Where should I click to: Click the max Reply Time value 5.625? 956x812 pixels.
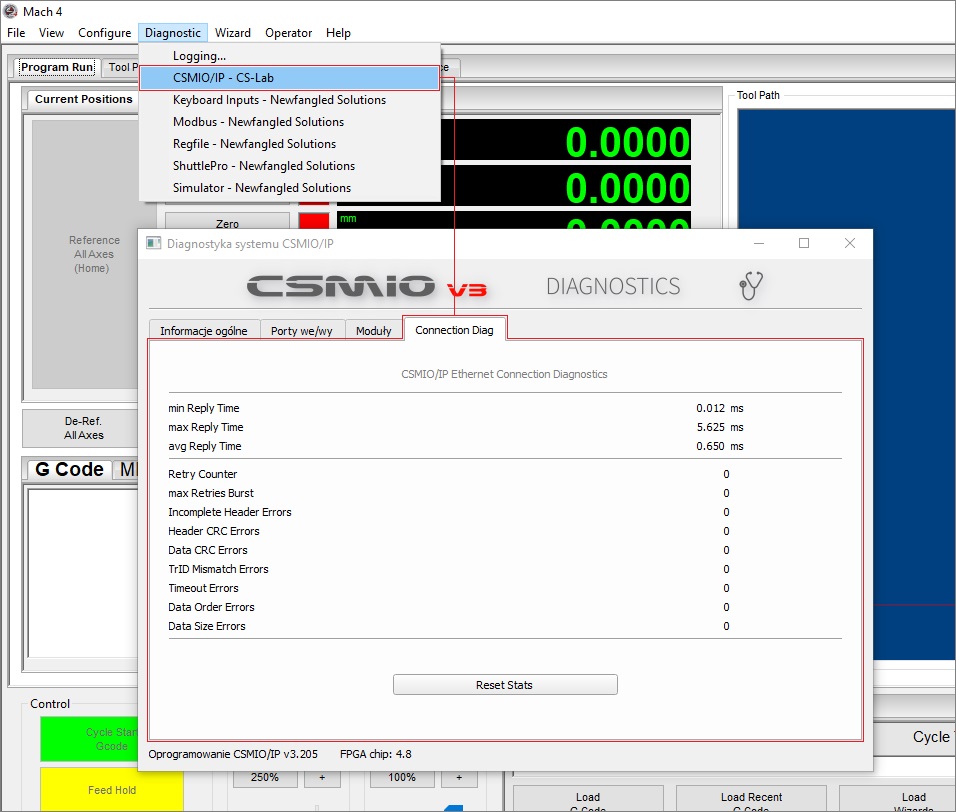pyautogui.click(x=710, y=427)
